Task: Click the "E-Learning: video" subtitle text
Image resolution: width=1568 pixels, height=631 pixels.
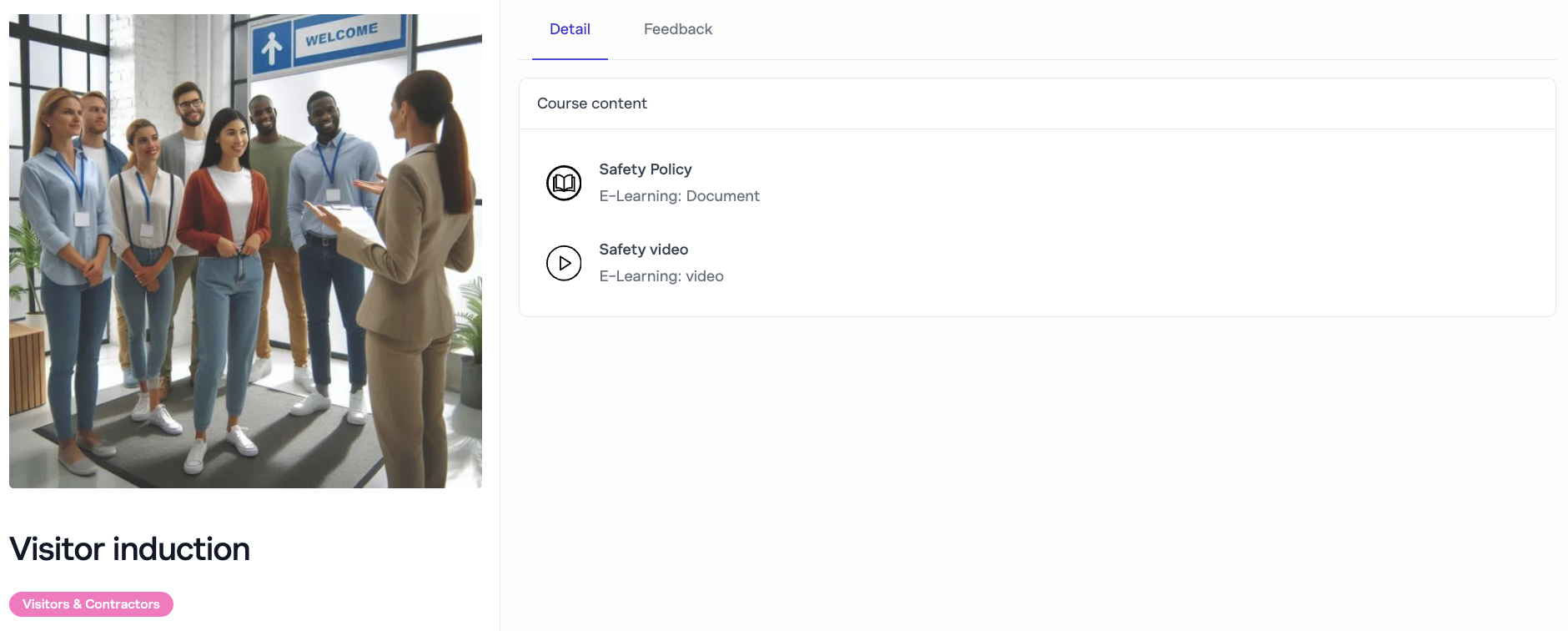Action: (x=661, y=276)
